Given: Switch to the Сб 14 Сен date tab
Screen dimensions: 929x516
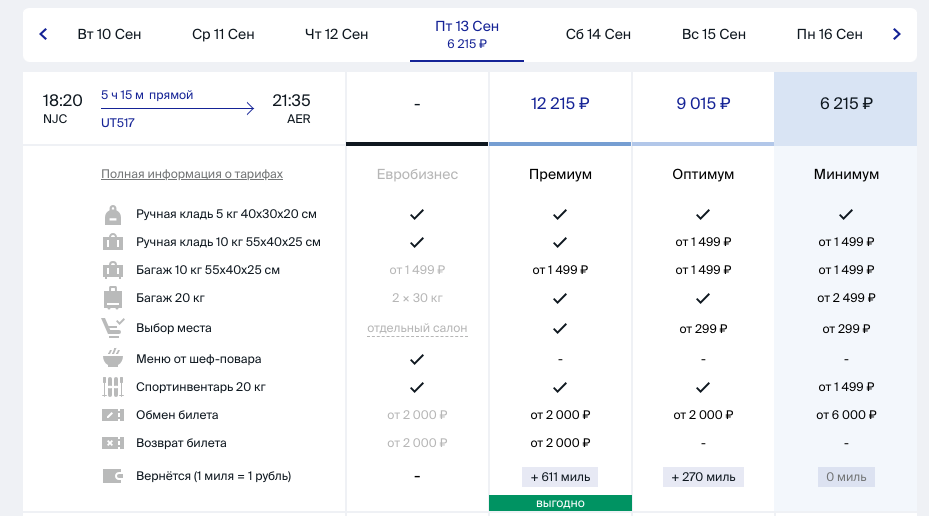Looking at the screenshot, I should click(598, 34).
